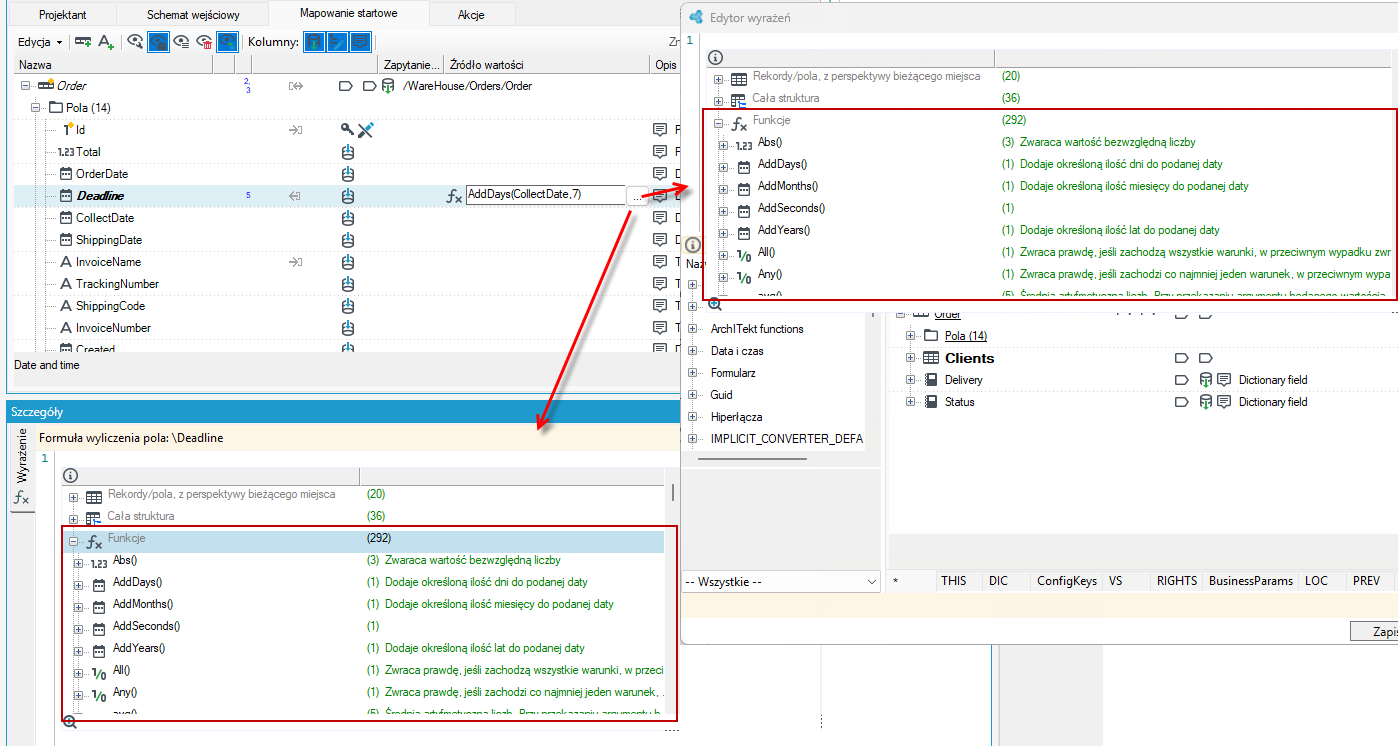The width and height of the screenshot is (1398, 746).
Task: Open the Akcje tab
Action: [472, 15]
